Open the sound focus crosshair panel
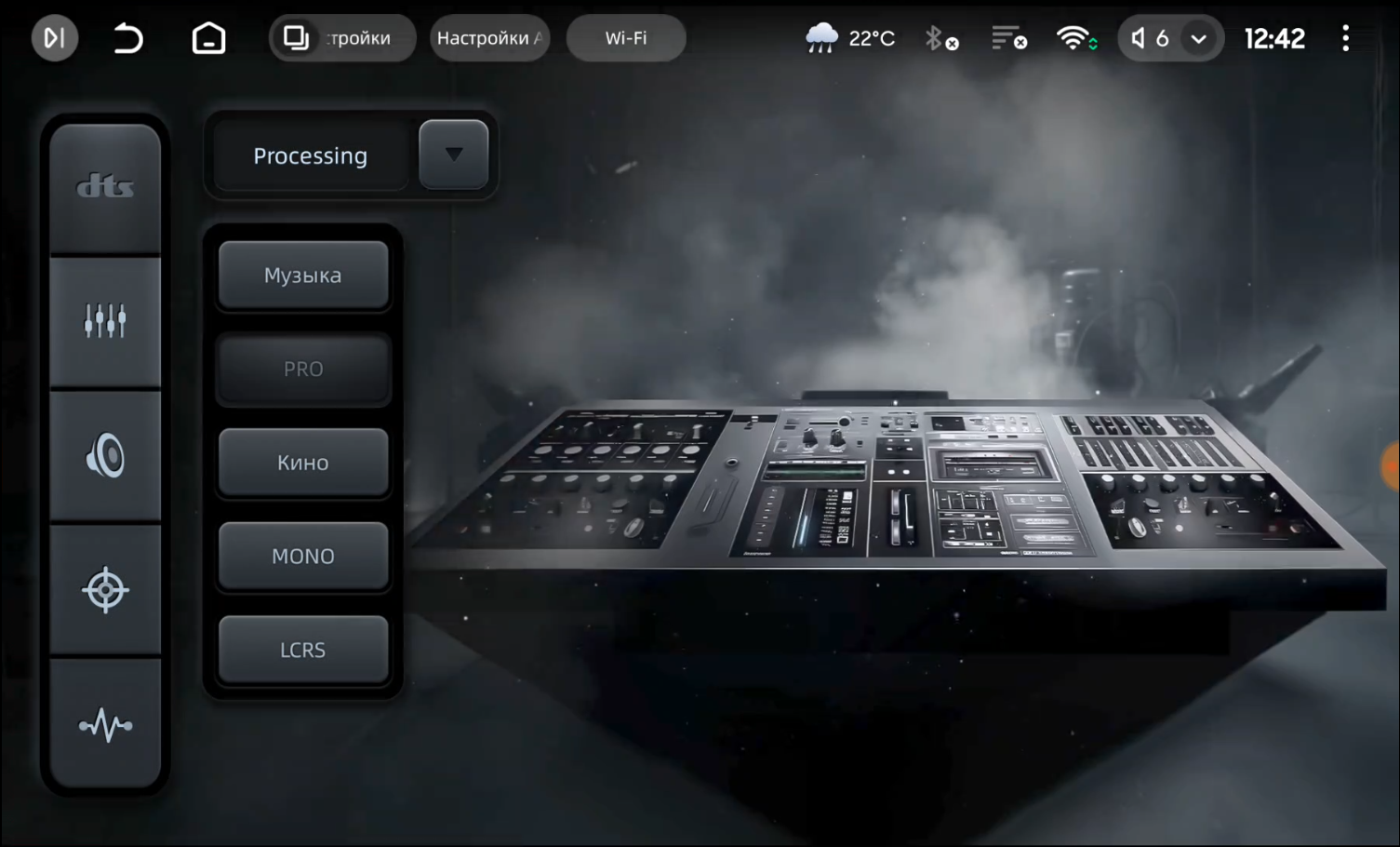The height and width of the screenshot is (847, 1400). 105,590
